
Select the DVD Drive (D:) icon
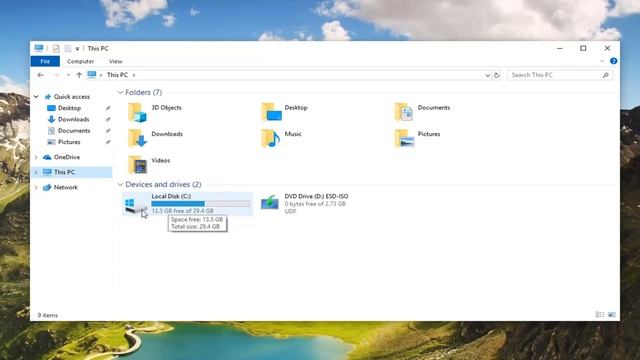[270, 203]
